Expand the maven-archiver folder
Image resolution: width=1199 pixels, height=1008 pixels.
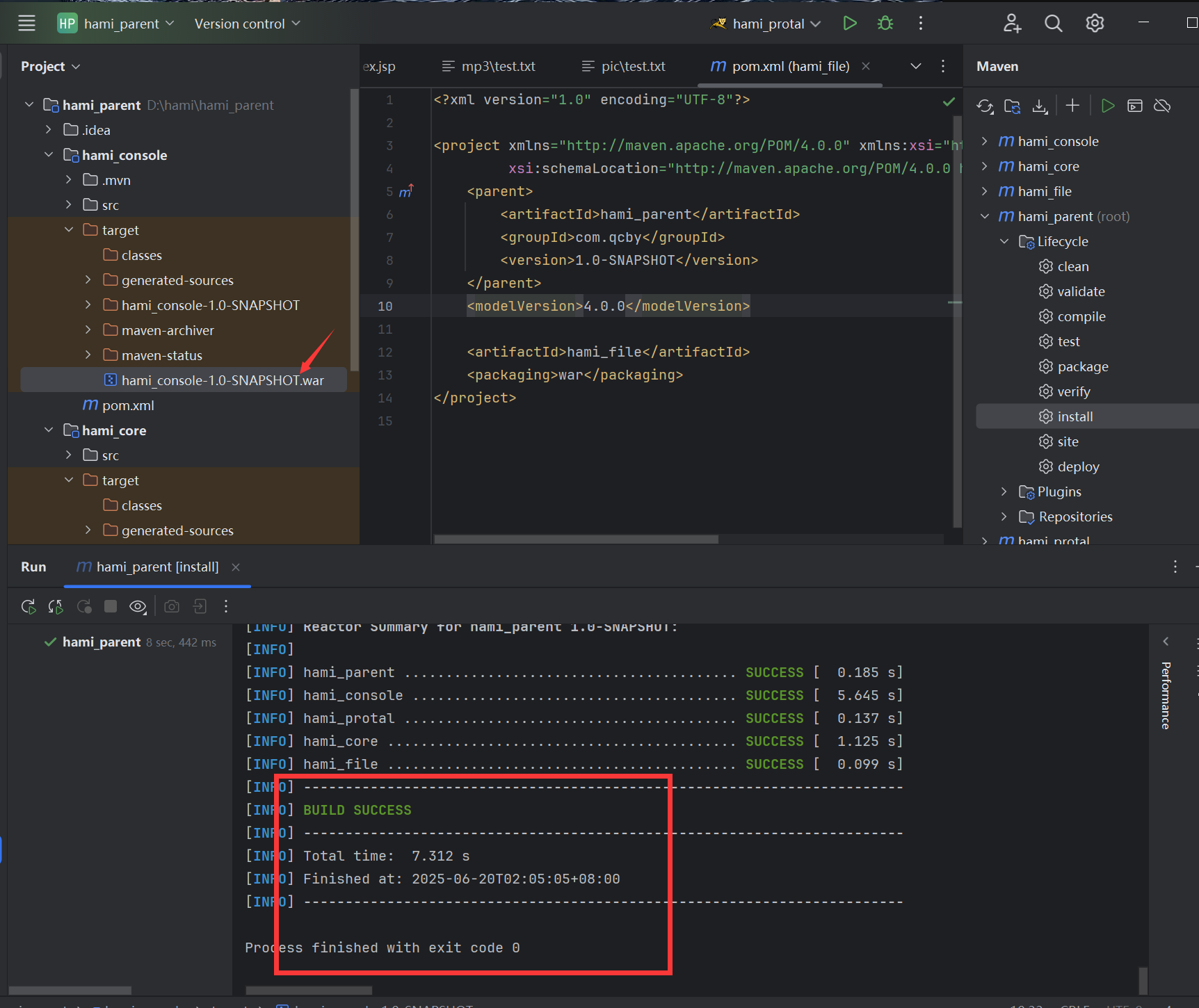click(x=88, y=330)
